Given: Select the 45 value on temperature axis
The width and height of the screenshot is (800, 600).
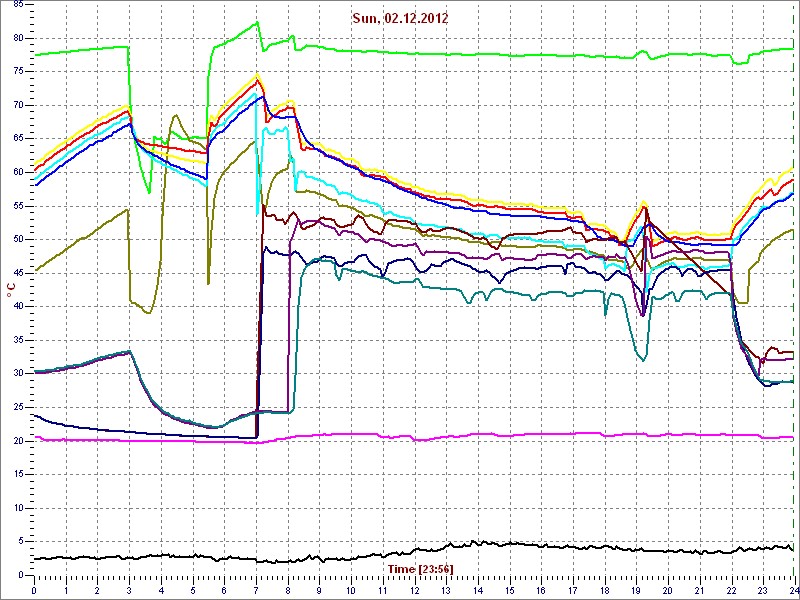Looking at the screenshot, I should point(18,272).
